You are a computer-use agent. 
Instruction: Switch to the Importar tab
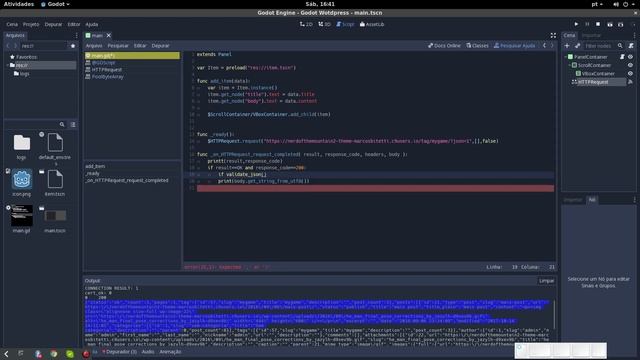591,36
